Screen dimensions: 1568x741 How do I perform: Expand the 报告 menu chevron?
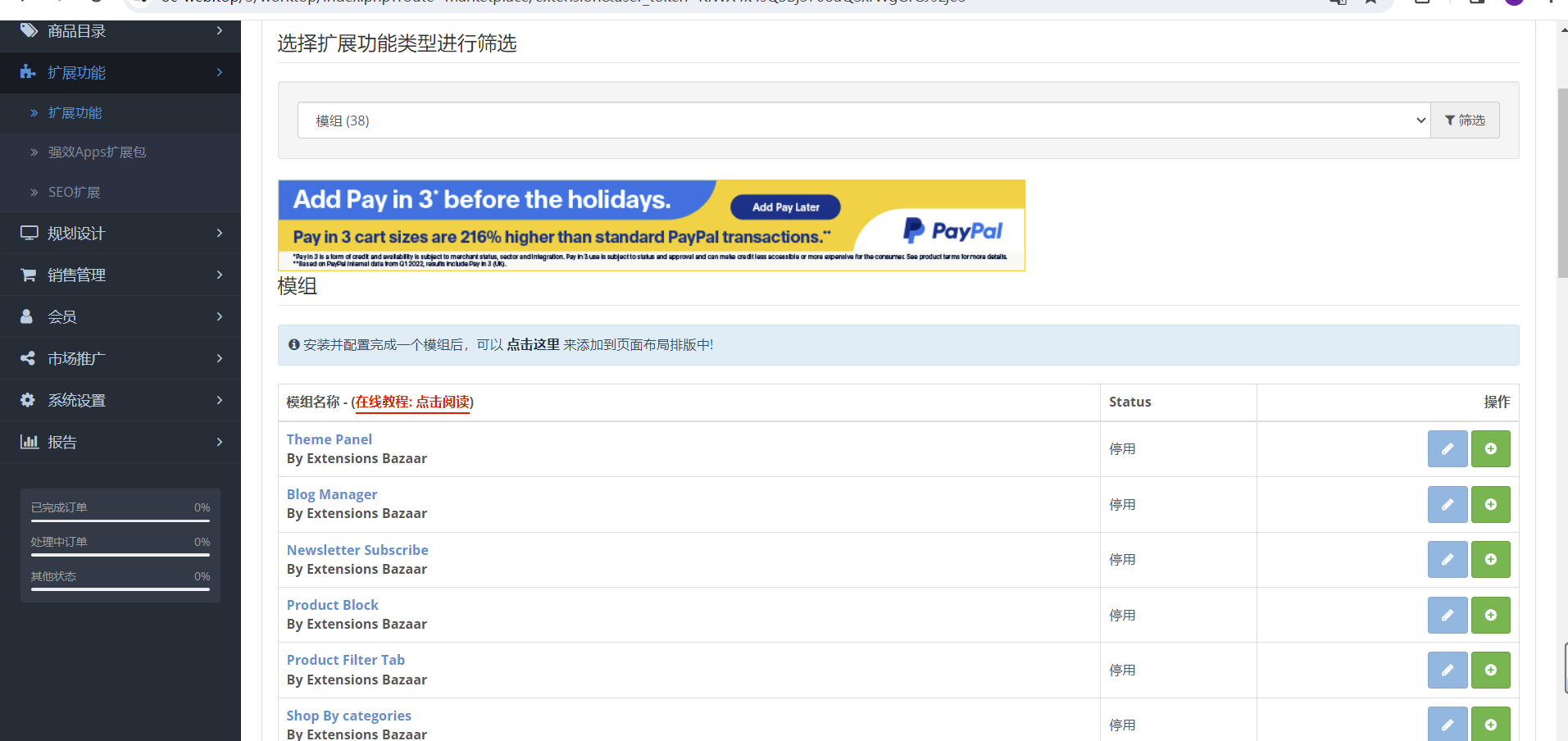[x=220, y=442]
